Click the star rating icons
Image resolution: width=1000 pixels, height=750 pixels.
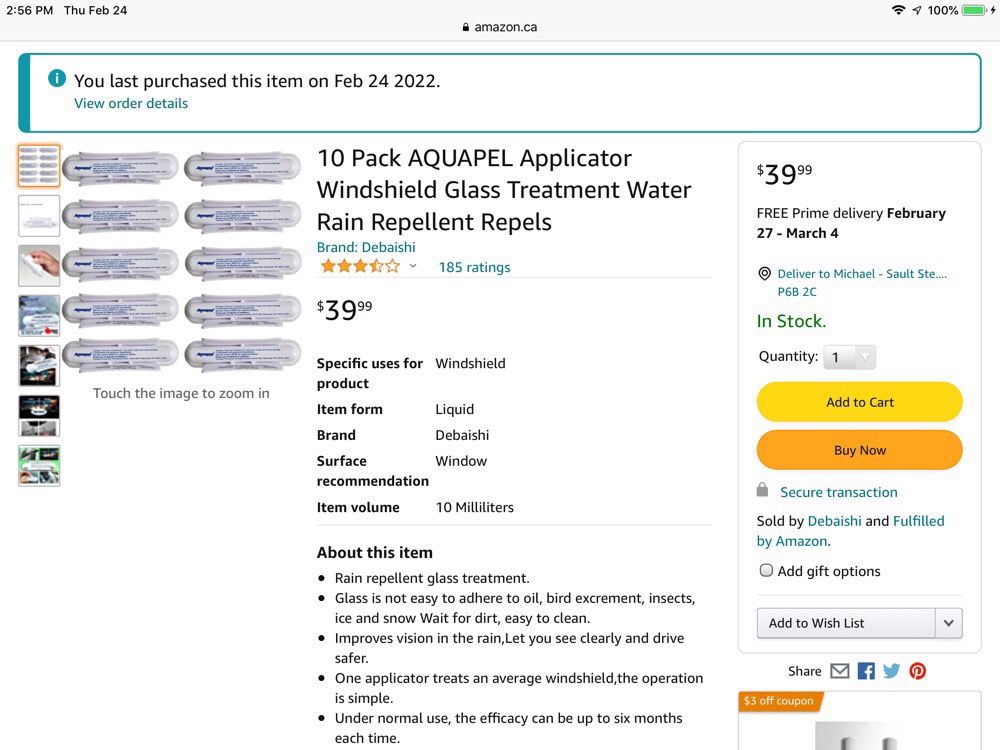(359, 266)
